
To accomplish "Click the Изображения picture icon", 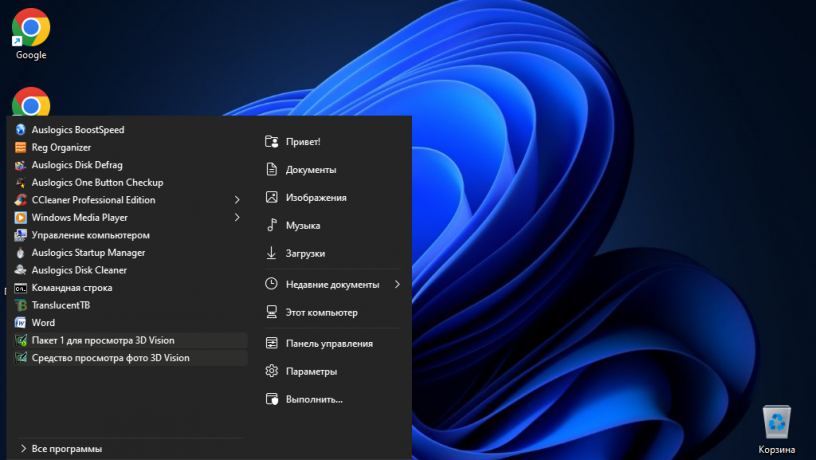I will coord(272,197).
